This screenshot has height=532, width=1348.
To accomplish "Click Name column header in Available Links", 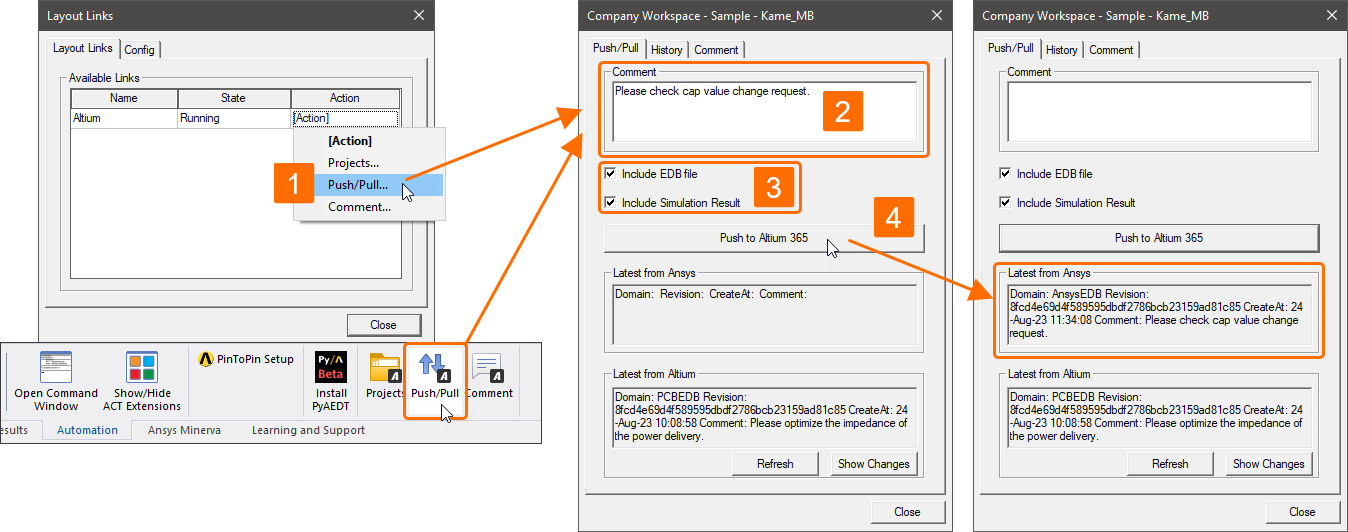I will (x=124, y=98).
